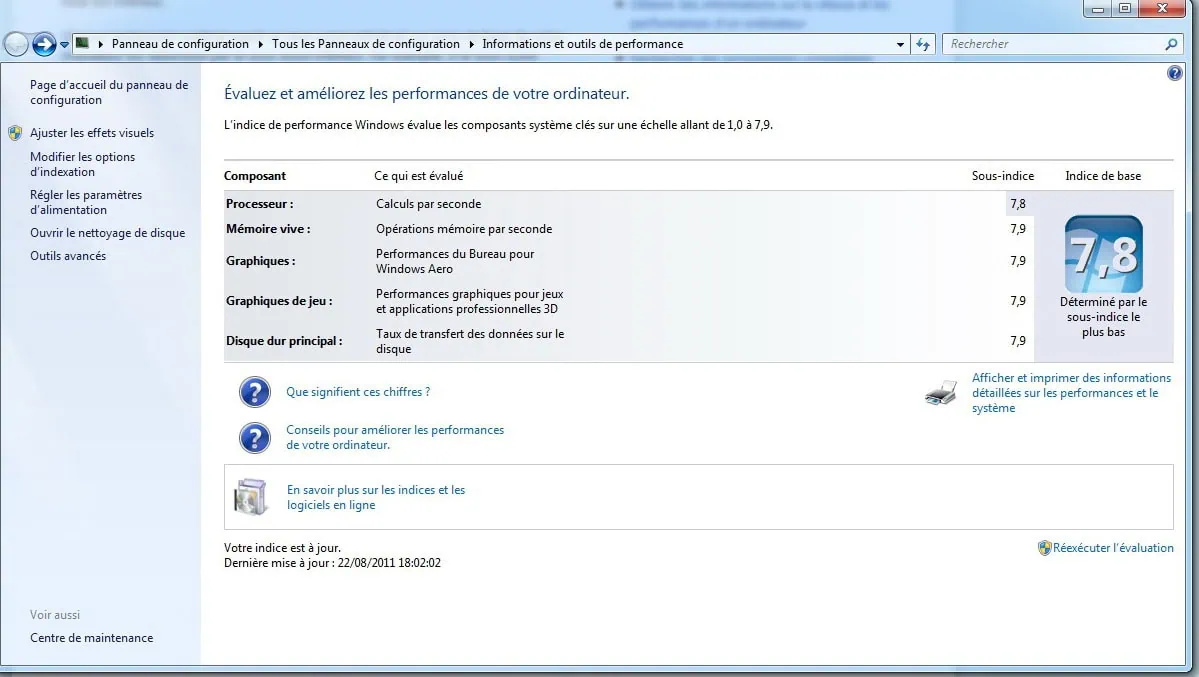Viewport: 1199px width, 677px height.
Task: Open 'Modifier les options d'indexation'
Action: pos(82,164)
